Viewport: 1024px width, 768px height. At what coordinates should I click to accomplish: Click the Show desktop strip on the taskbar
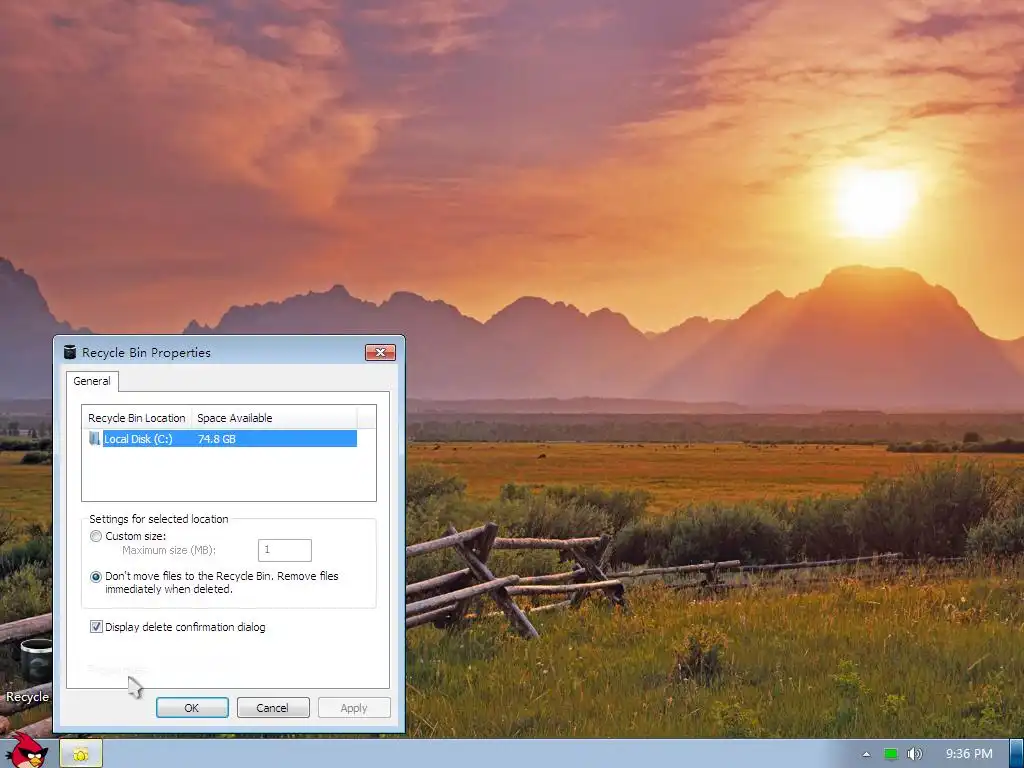(x=1017, y=754)
